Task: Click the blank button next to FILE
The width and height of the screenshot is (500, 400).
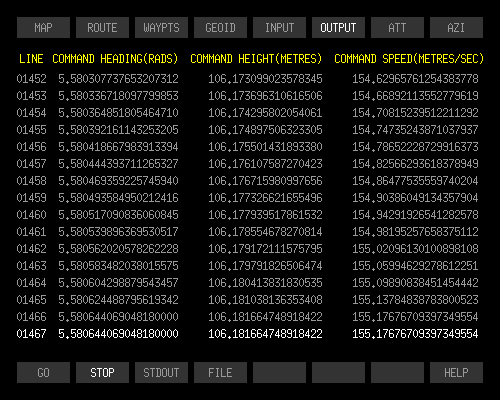Action: tap(279, 372)
